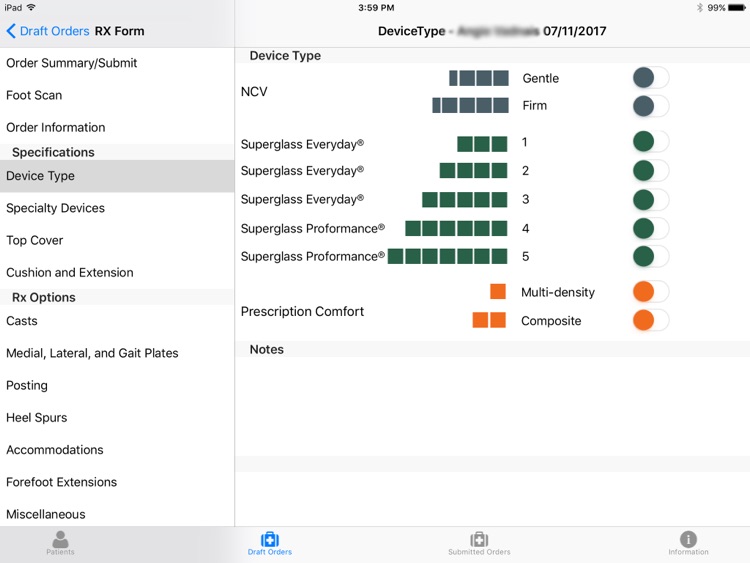Open Specialty Devices in sidebar
This screenshot has width=750, height=563.
(117, 208)
